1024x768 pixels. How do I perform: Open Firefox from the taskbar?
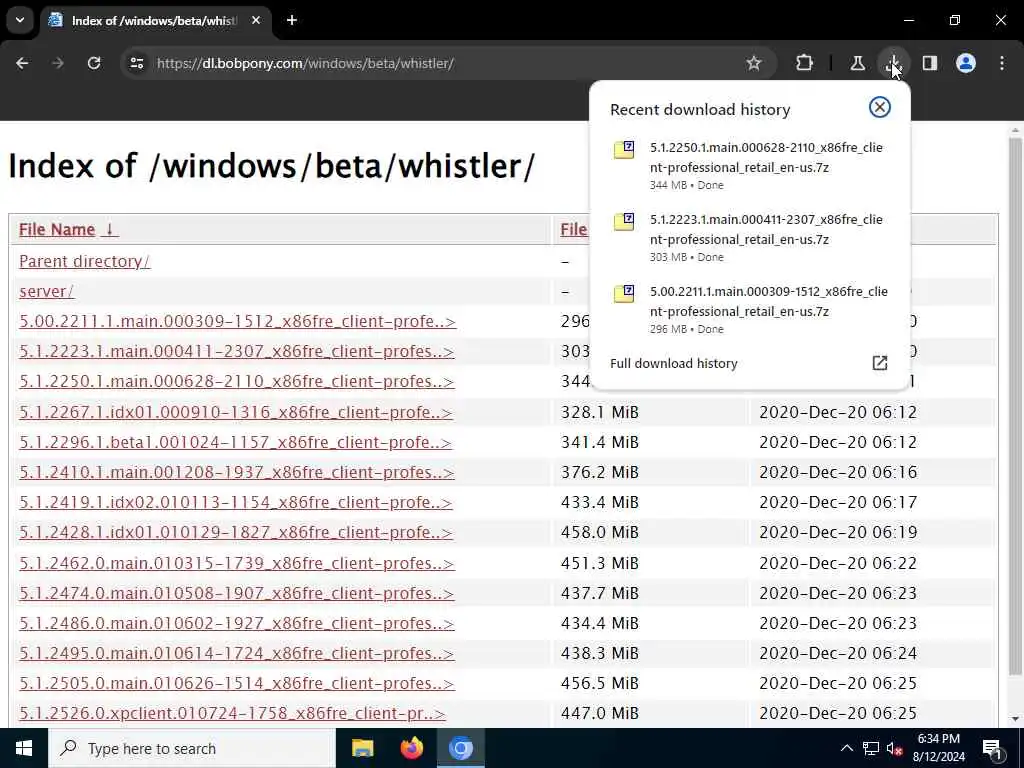click(x=411, y=748)
